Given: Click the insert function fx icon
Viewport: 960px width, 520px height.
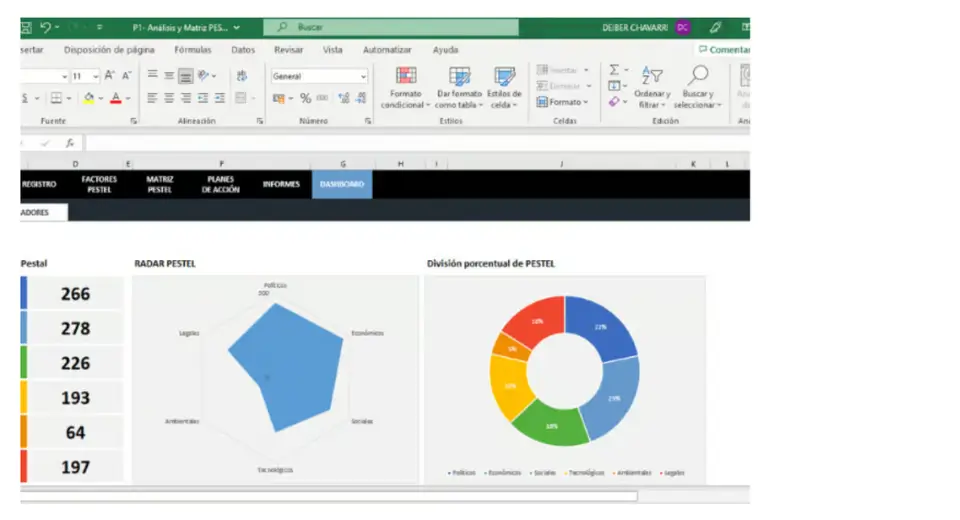Looking at the screenshot, I should 70,143.
